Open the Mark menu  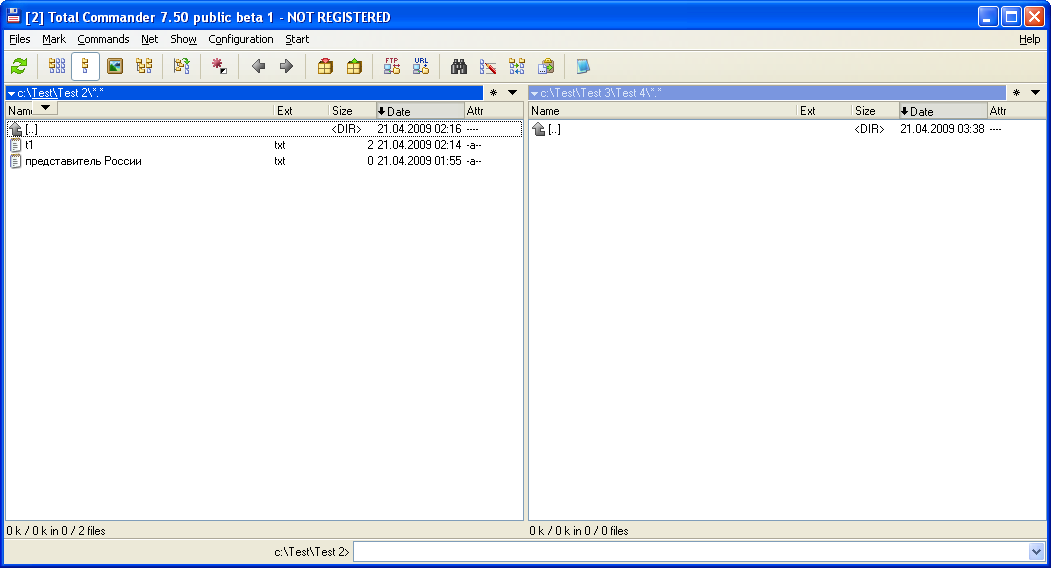click(54, 39)
